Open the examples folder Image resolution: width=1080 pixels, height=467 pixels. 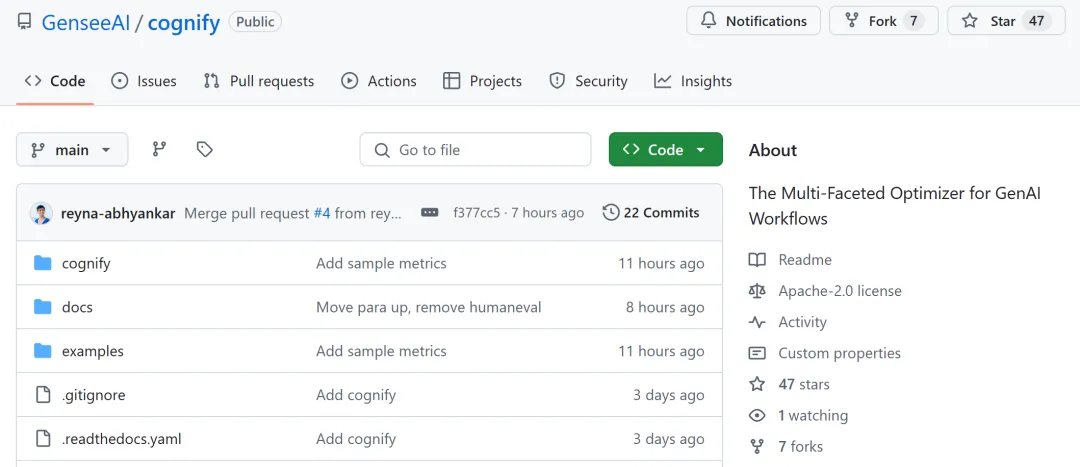coord(93,351)
